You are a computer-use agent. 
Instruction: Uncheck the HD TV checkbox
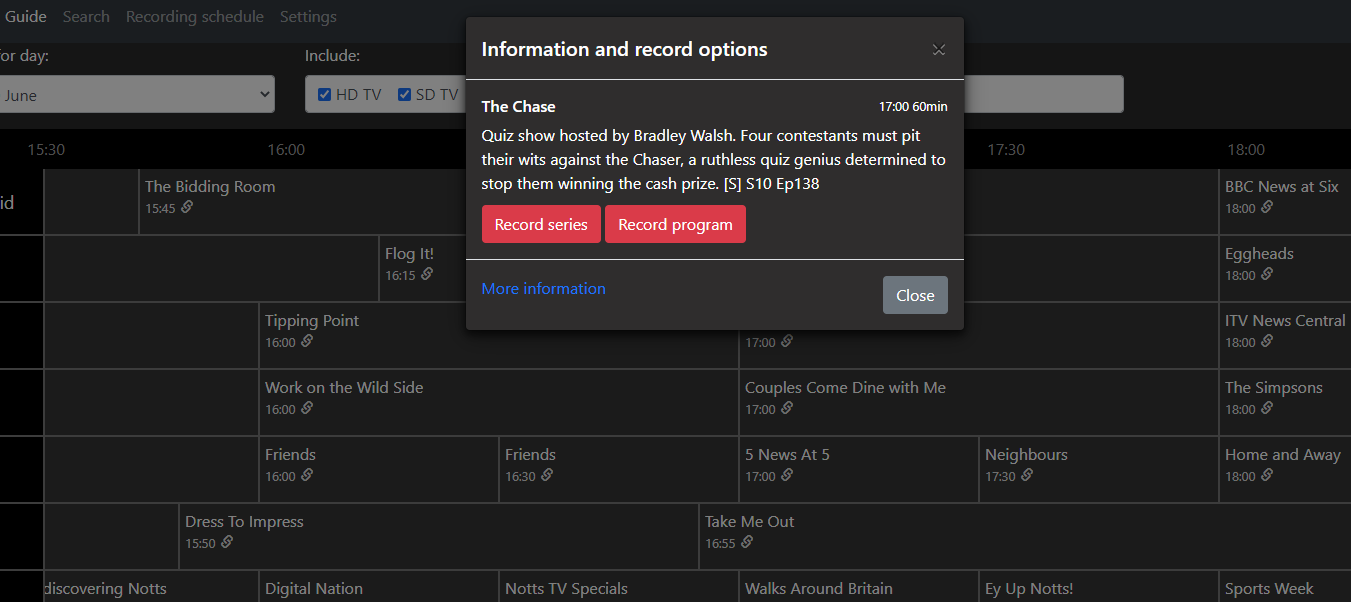pos(324,95)
